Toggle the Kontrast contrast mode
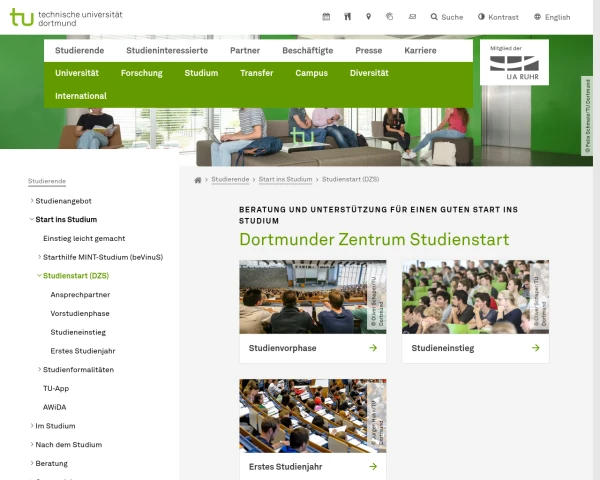 tap(498, 17)
